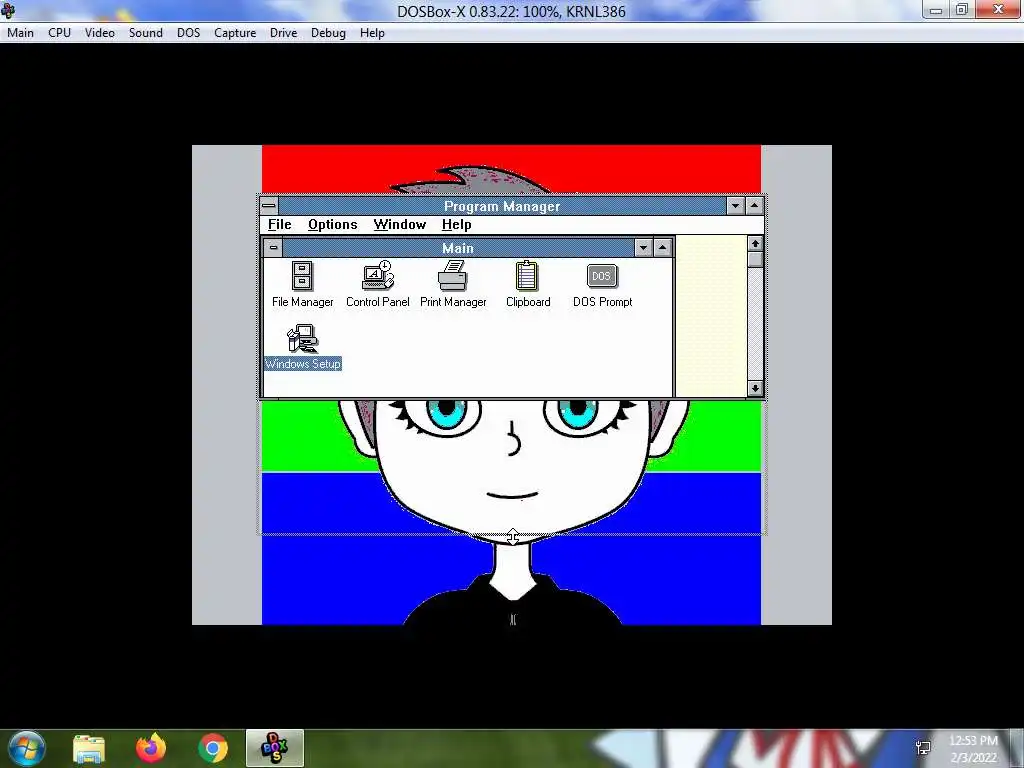This screenshot has width=1024, height=768.
Task: Click Program Manager scrollbar down arrow
Action: pyautogui.click(x=755, y=388)
